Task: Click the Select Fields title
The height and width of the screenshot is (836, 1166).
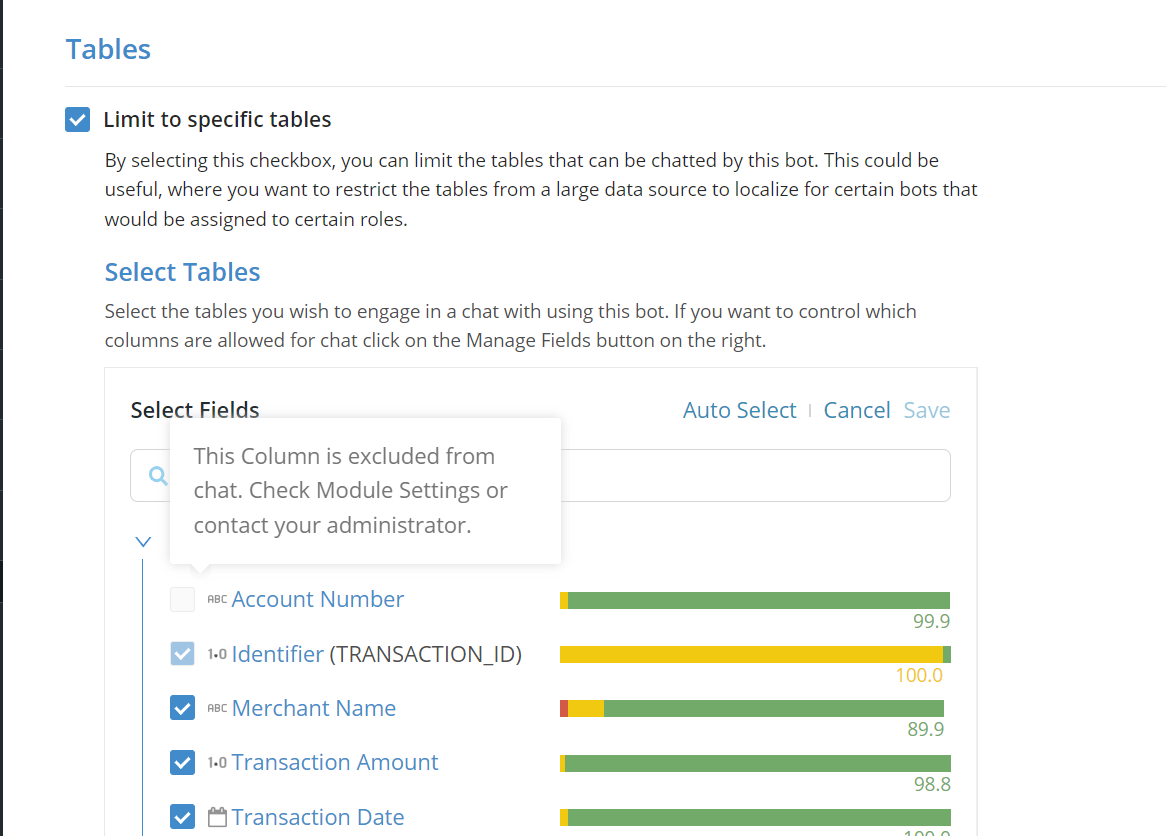Action: (x=195, y=411)
